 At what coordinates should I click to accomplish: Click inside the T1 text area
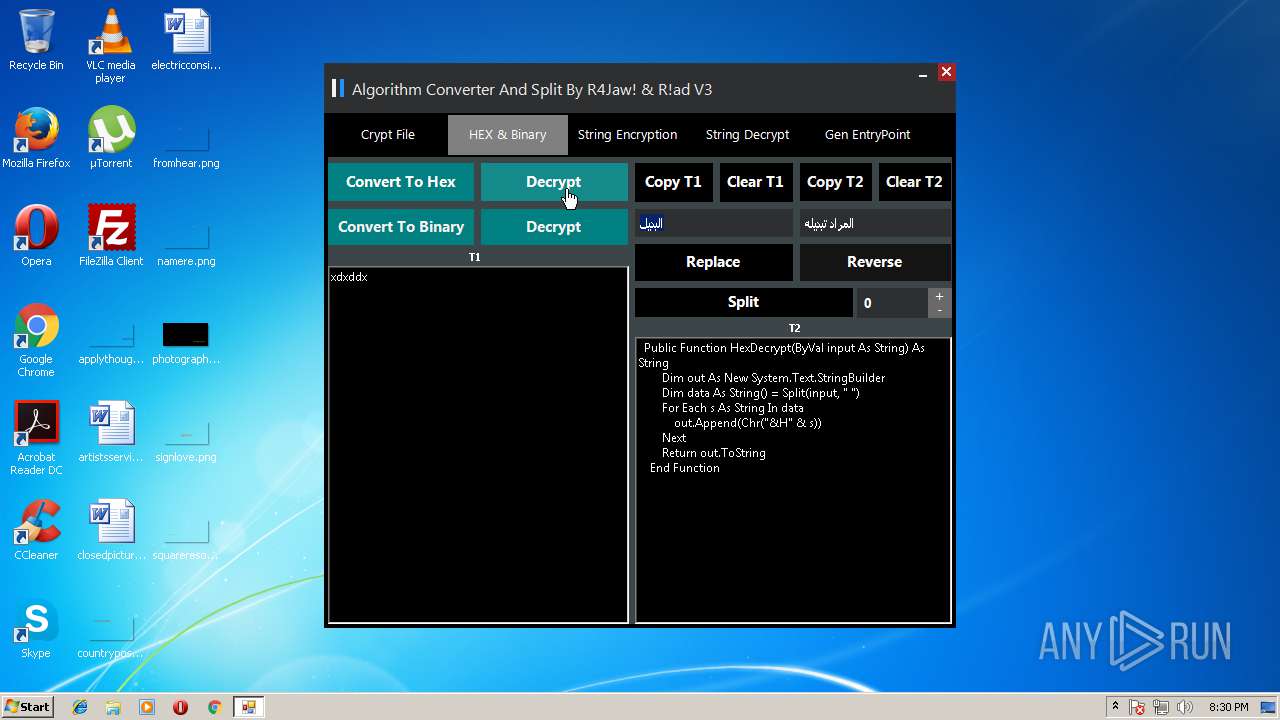(478, 445)
